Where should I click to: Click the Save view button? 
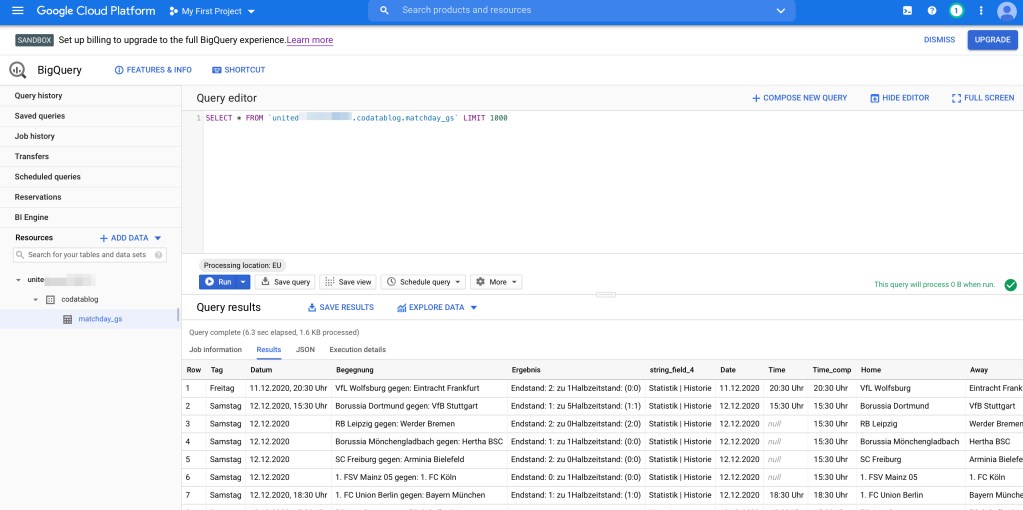[x=348, y=282]
